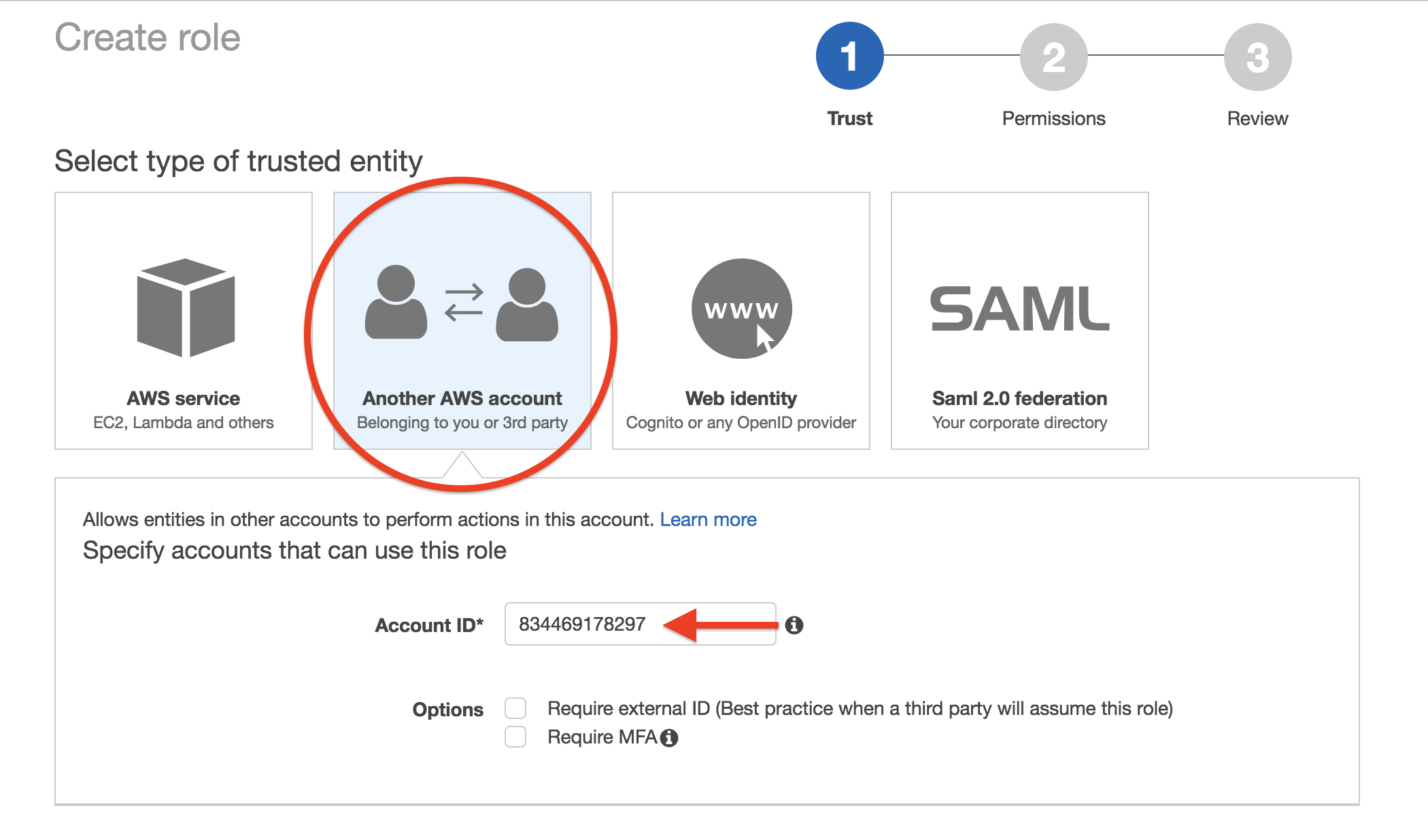The width and height of the screenshot is (1428, 840).
Task: Go to step 2 Permissions circle
Action: (x=1054, y=56)
